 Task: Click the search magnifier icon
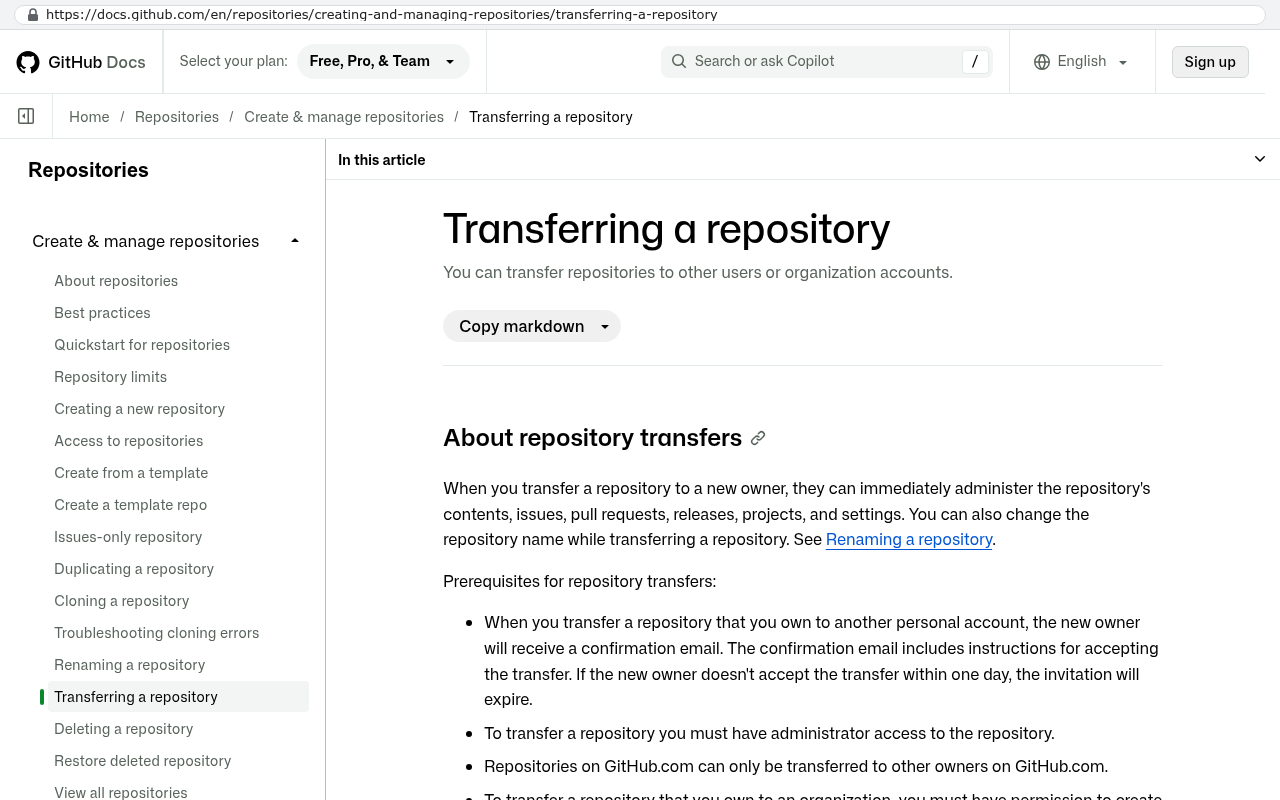coord(679,61)
